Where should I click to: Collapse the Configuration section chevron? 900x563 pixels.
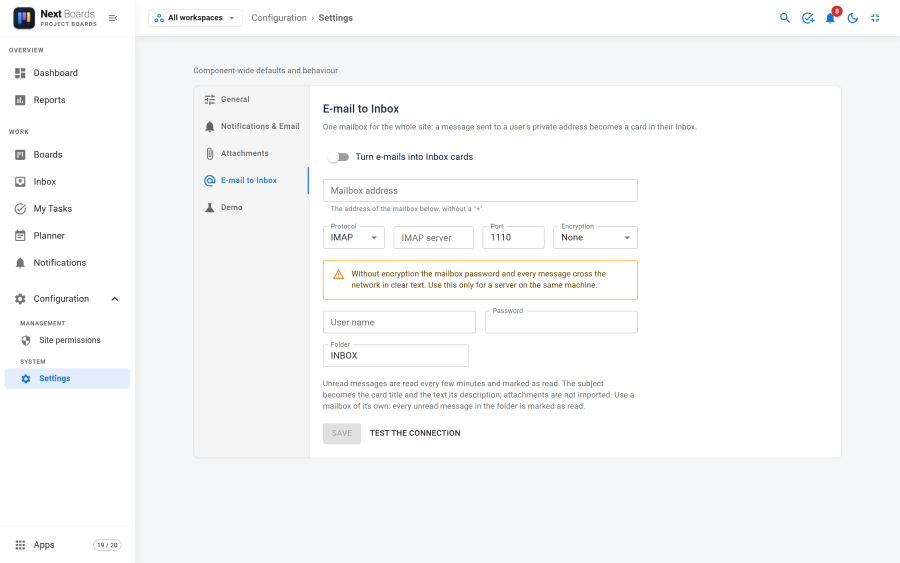pyautogui.click(x=115, y=298)
